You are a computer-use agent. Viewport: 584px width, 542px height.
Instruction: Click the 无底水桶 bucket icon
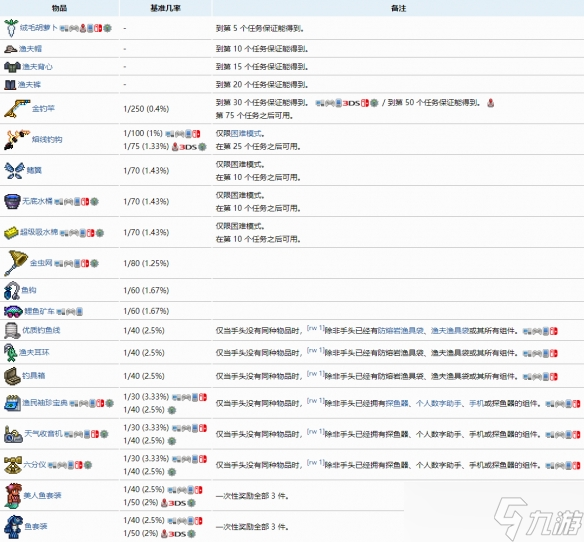click(12, 202)
